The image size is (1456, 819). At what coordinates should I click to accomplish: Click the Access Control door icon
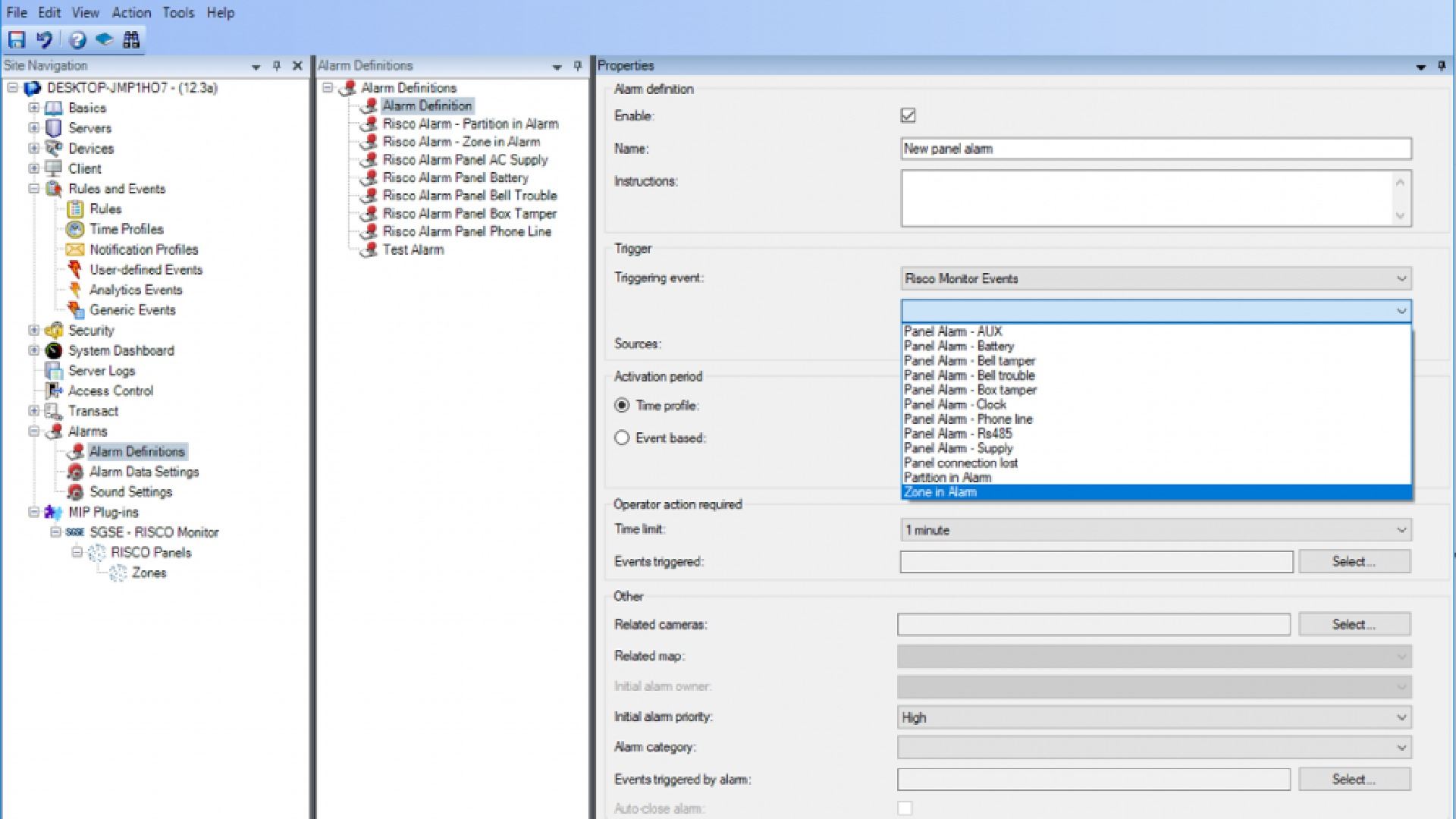54,391
